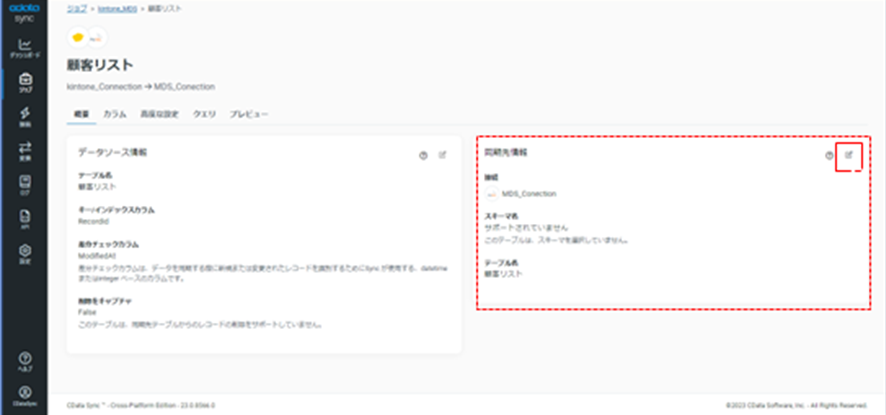The width and height of the screenshot is (886, 415).
Task: Click サポートされていません schema value
Action: point(527,227)
